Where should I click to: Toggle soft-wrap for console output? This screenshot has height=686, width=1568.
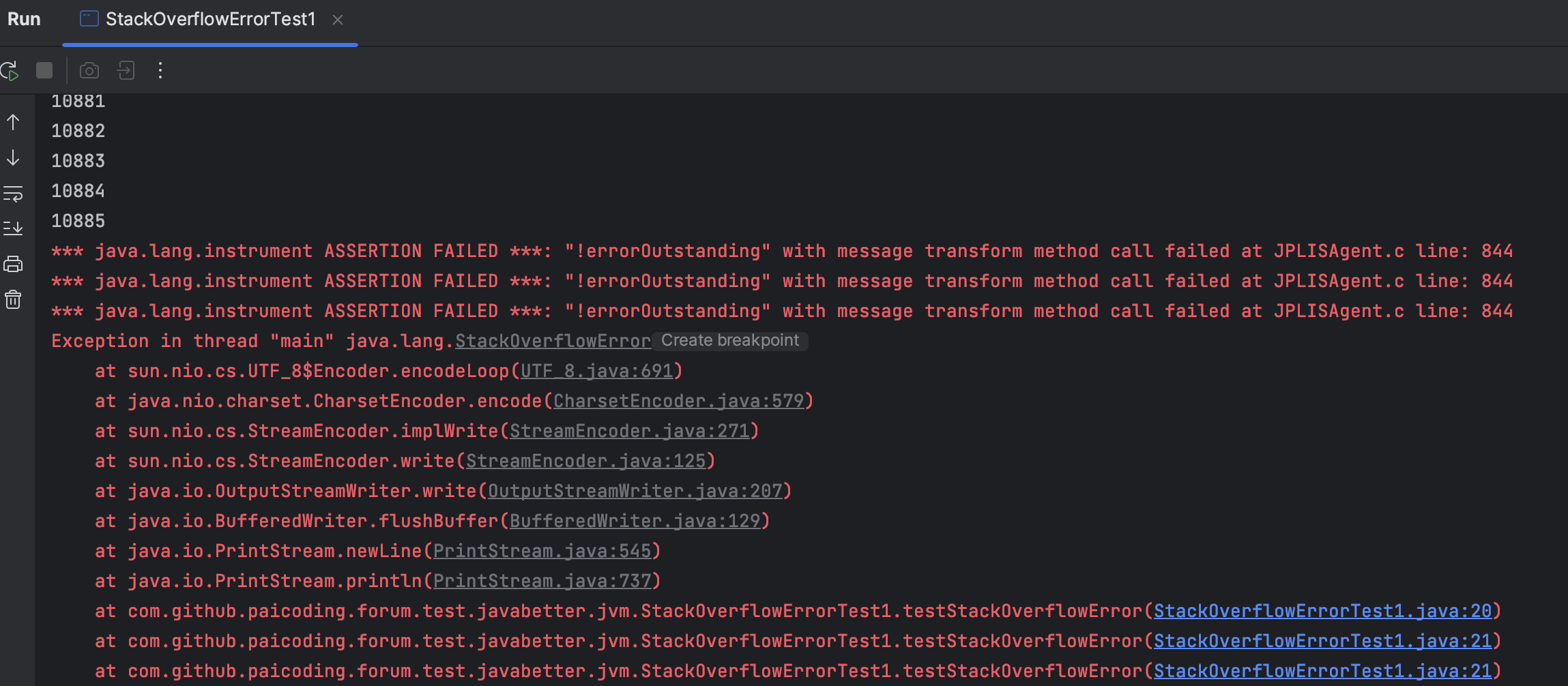[x=13, y=194]
